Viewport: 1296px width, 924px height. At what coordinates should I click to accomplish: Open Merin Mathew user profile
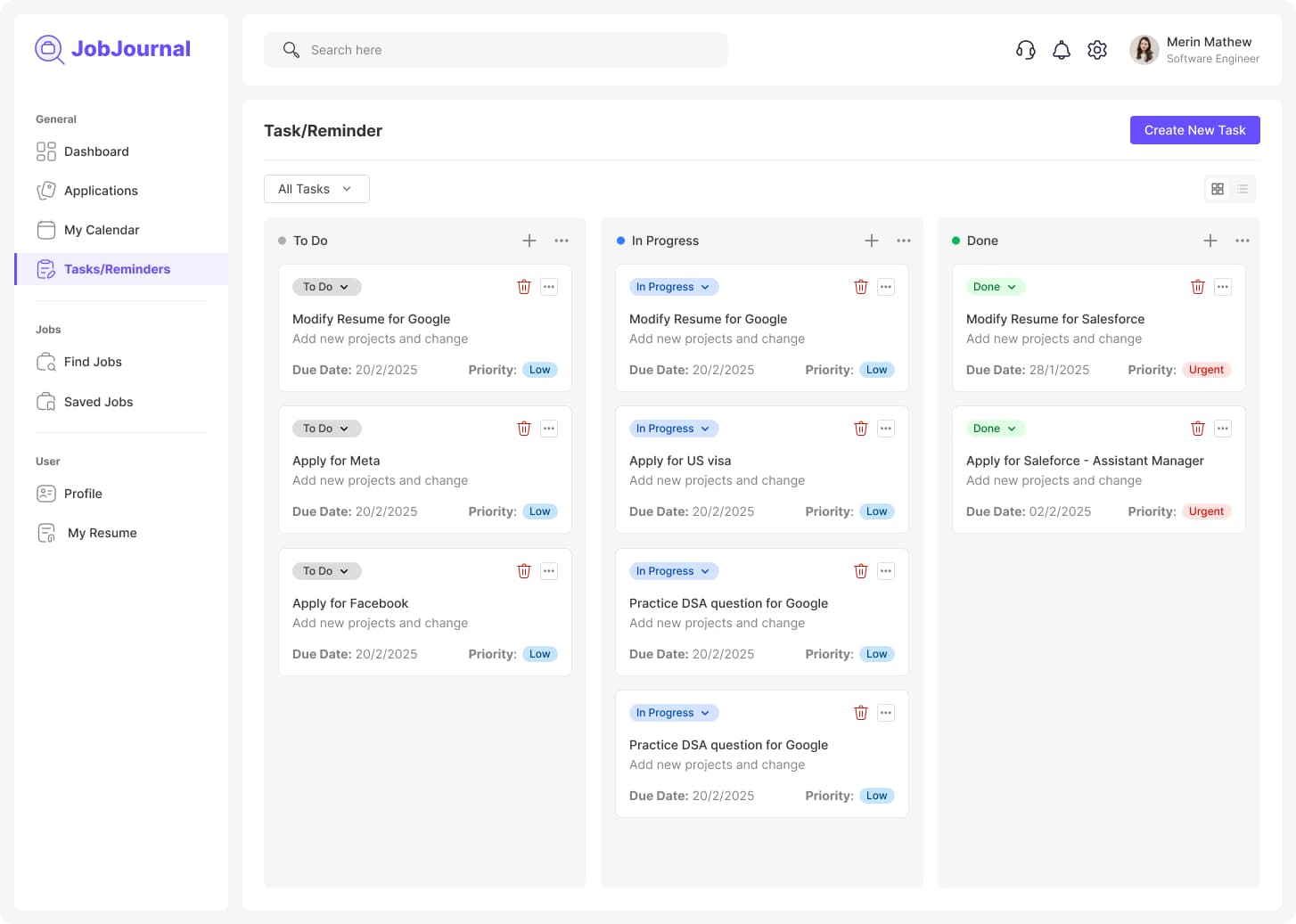point(1194,50)
